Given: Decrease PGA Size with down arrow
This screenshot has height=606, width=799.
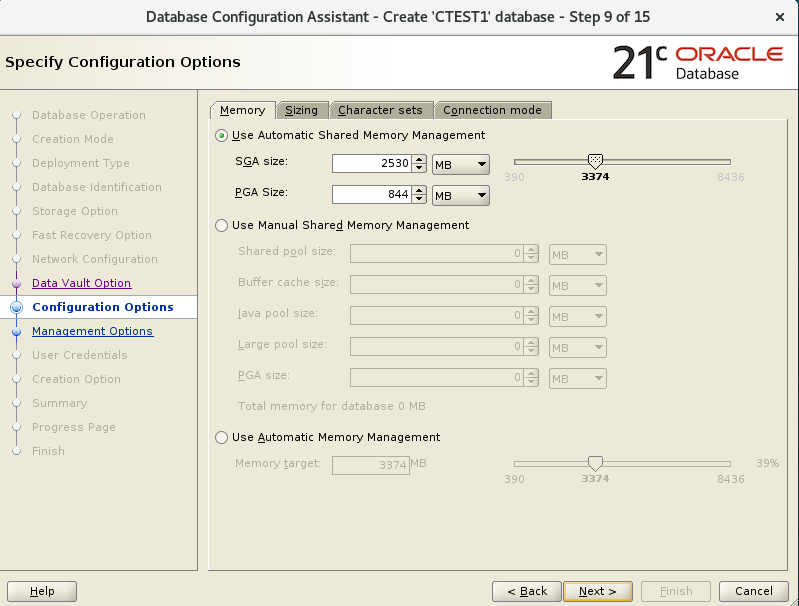Looking at the screenshot, I should pyautogui.click(x=419, y=199).
